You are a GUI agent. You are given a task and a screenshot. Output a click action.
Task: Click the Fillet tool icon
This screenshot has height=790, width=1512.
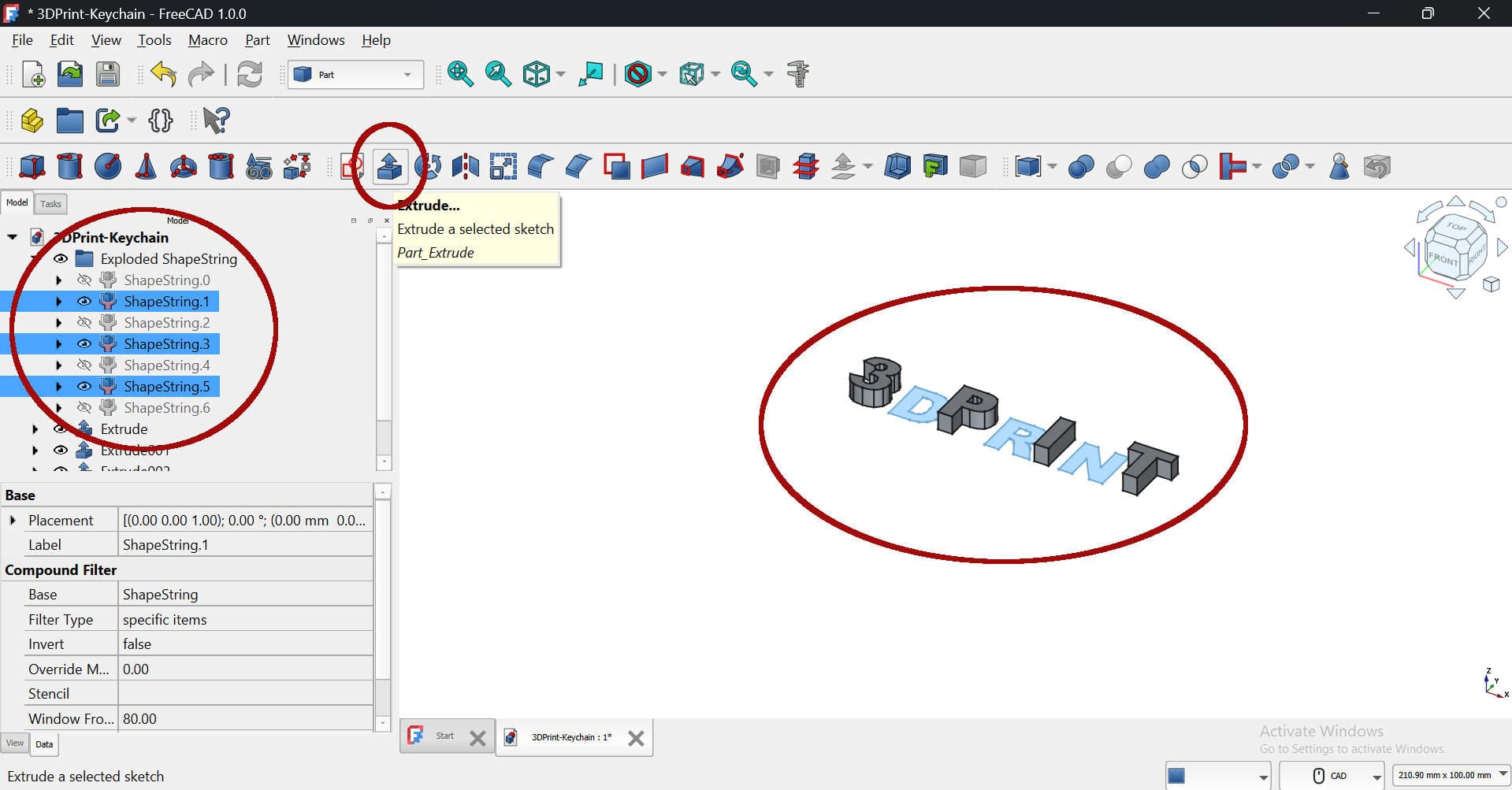(x=541, y=166)
